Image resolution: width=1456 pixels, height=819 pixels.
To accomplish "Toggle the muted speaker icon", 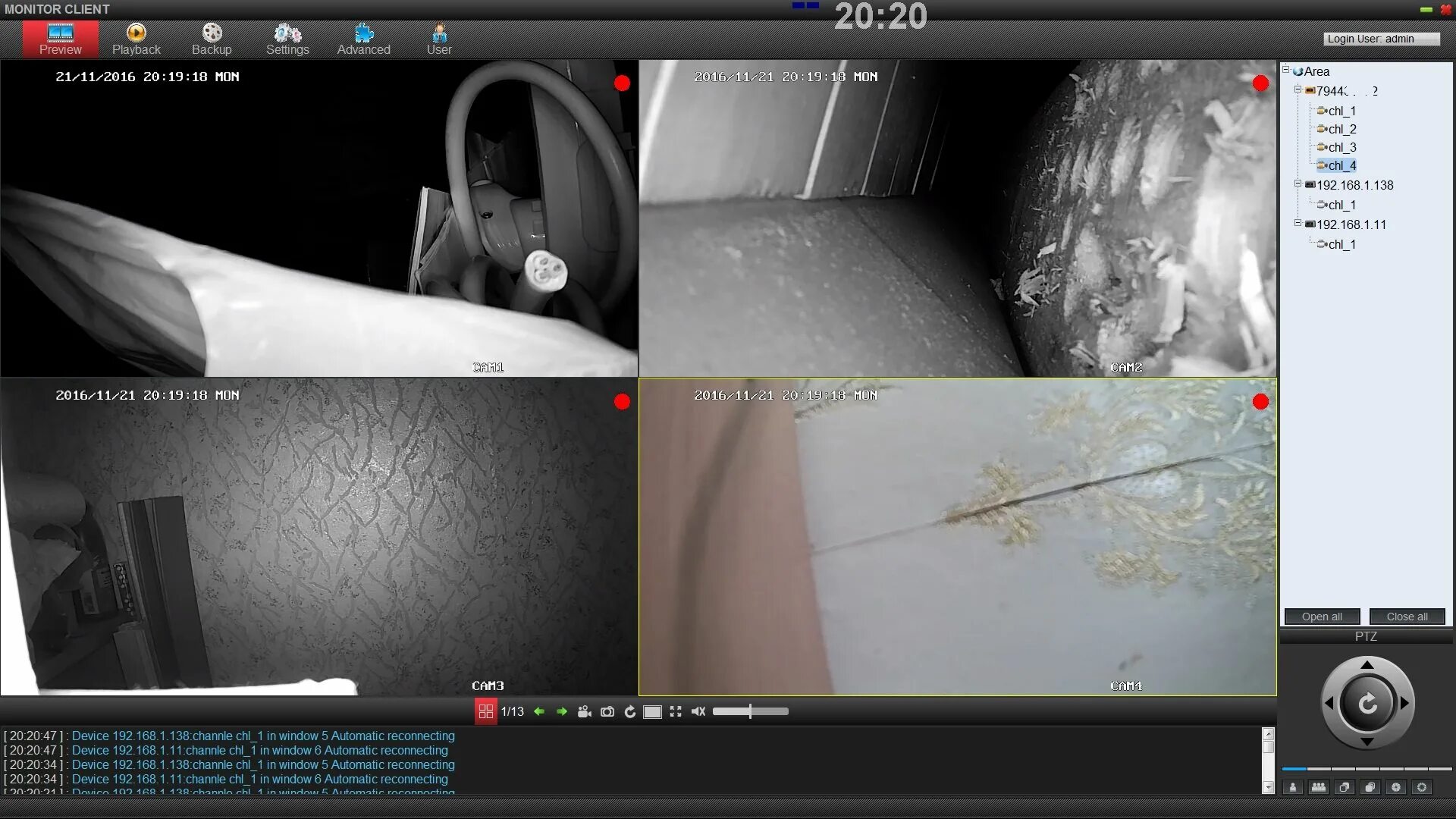I will click(x=698, y=711).
